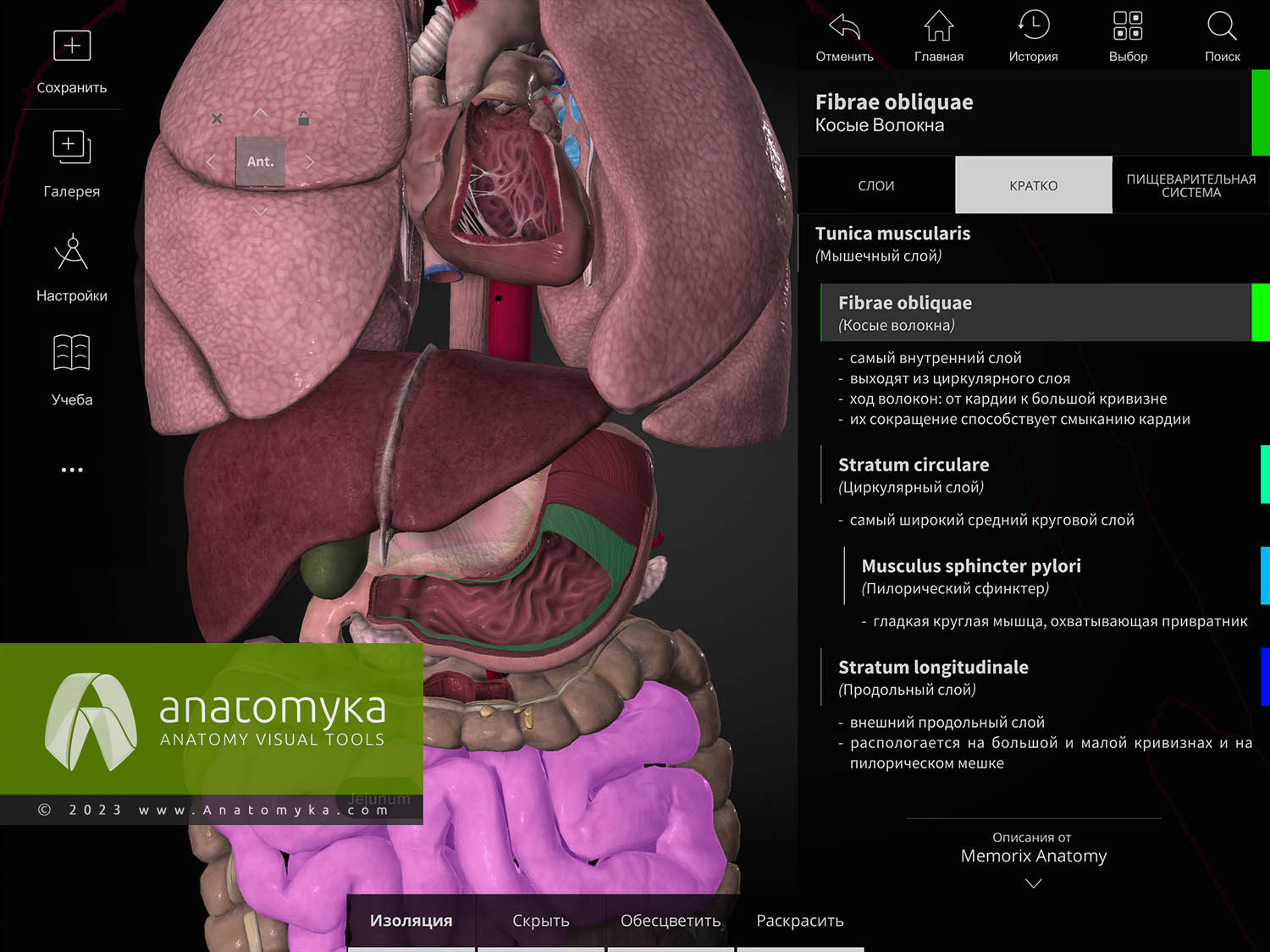Open Выбор selection grid icon

[1128, 25]
